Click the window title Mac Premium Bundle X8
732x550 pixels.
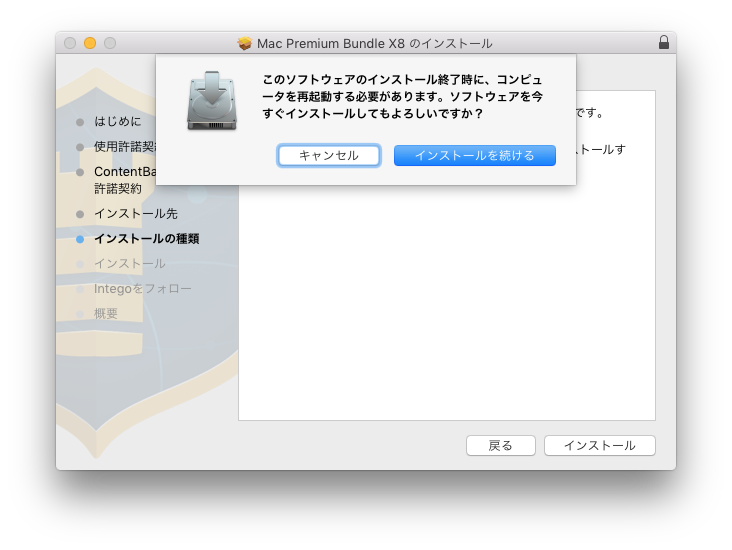pos(374,43)
